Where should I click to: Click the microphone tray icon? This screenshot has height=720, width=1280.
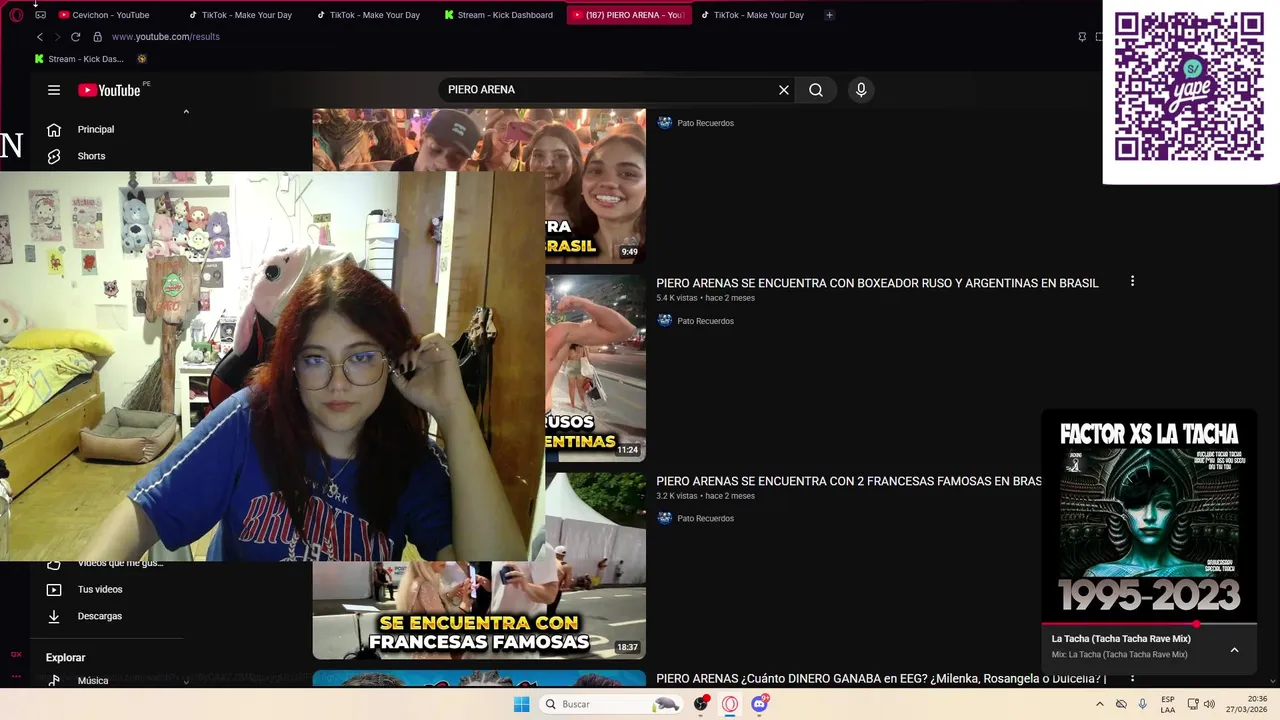[1142, 704]
